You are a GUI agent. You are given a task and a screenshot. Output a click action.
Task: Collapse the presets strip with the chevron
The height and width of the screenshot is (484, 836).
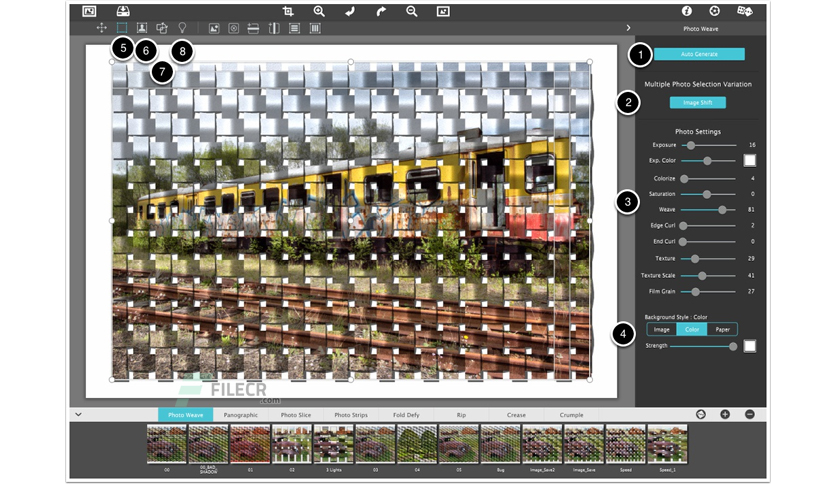78,414
